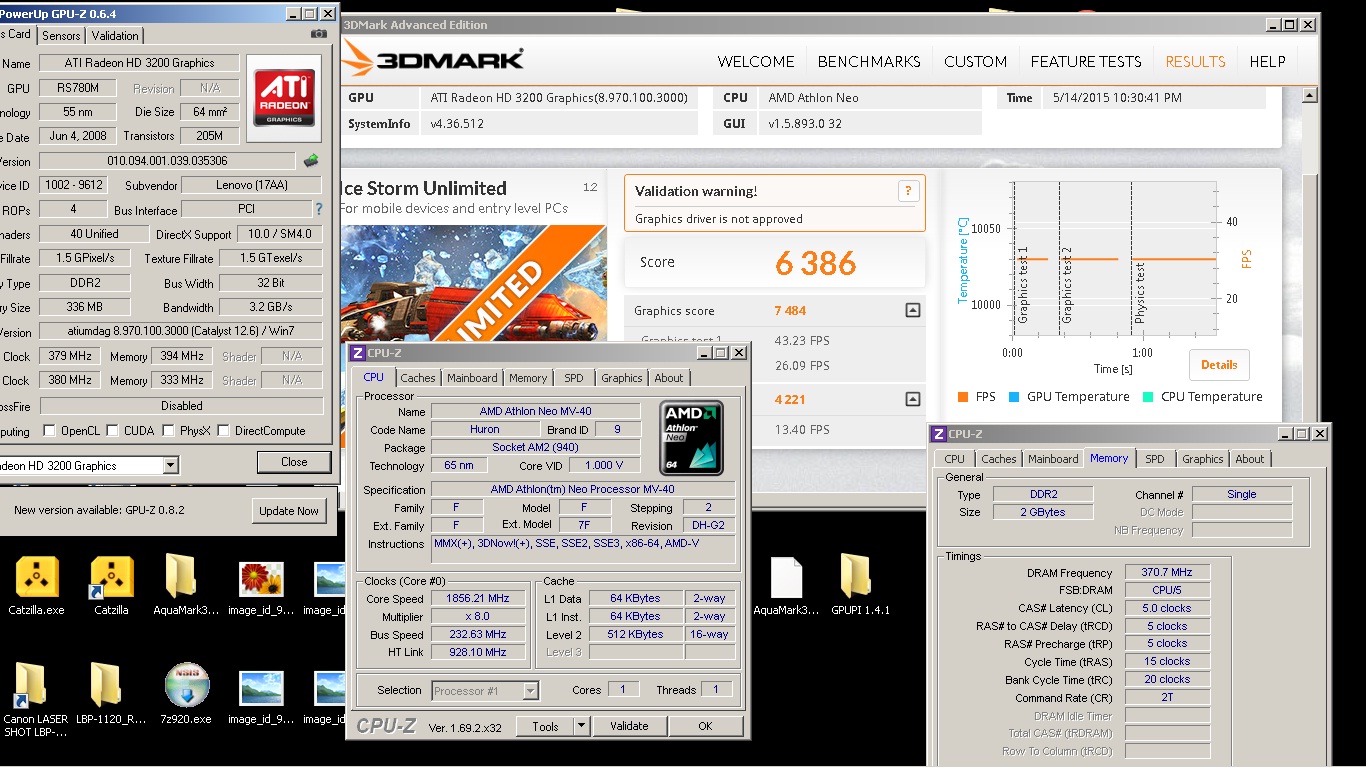Click the blue GPU Temperature legend swatch
This screenshot has width=1366, height=768.
coord(1014,397)
